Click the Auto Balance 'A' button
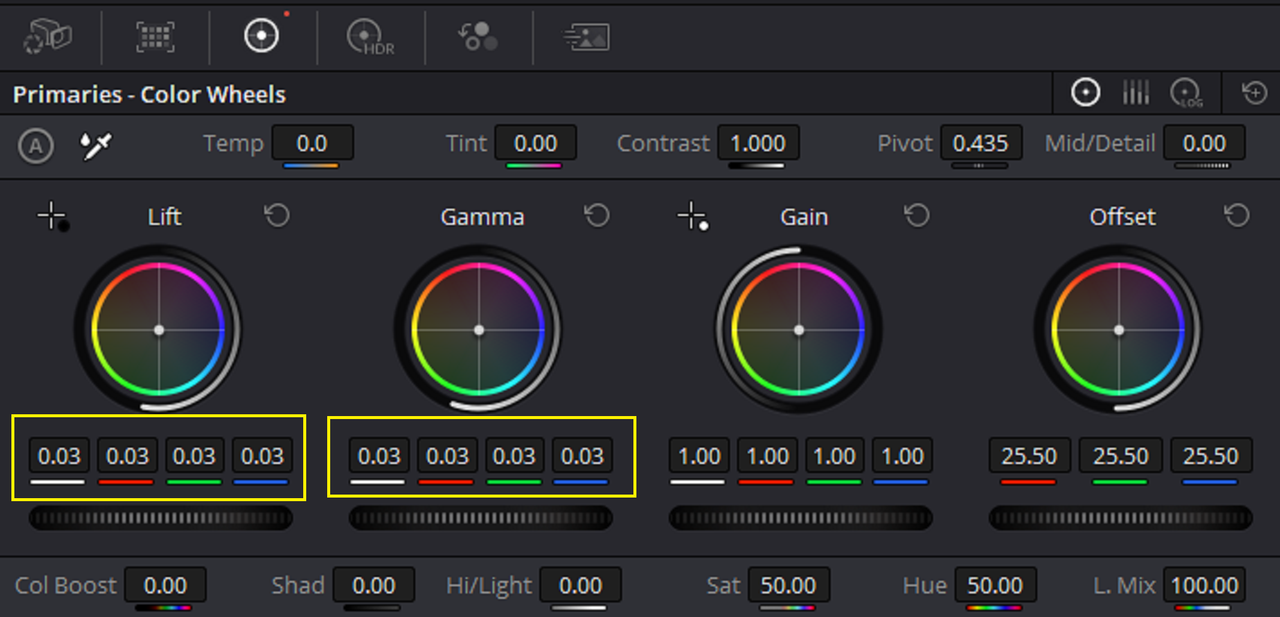 click(36, 146)
